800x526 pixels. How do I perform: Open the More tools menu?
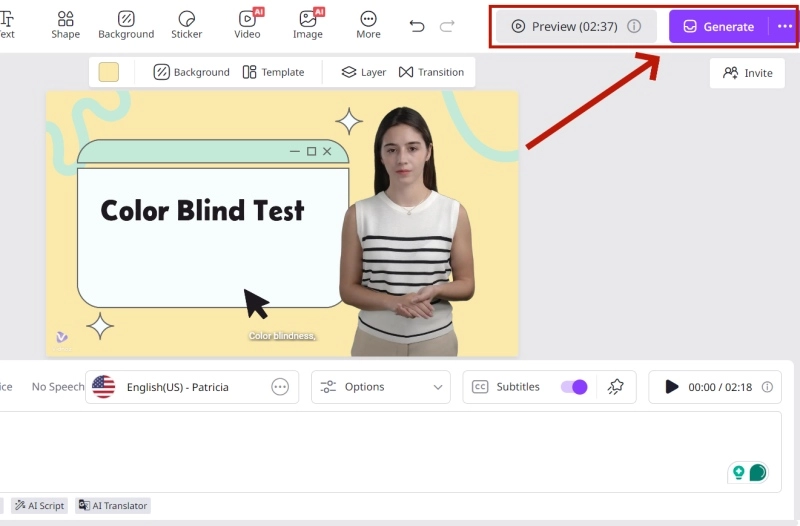coord(368,25)
